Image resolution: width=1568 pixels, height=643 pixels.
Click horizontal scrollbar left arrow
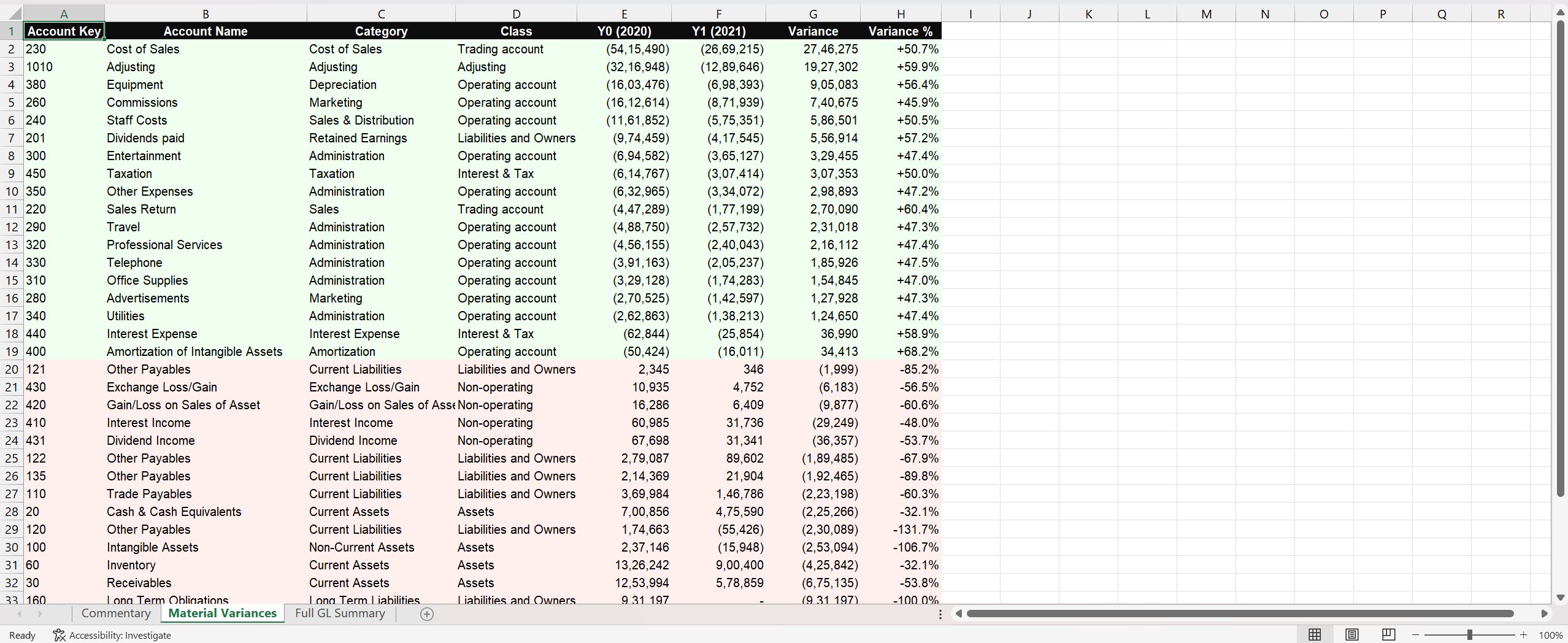tap(958, 614)
